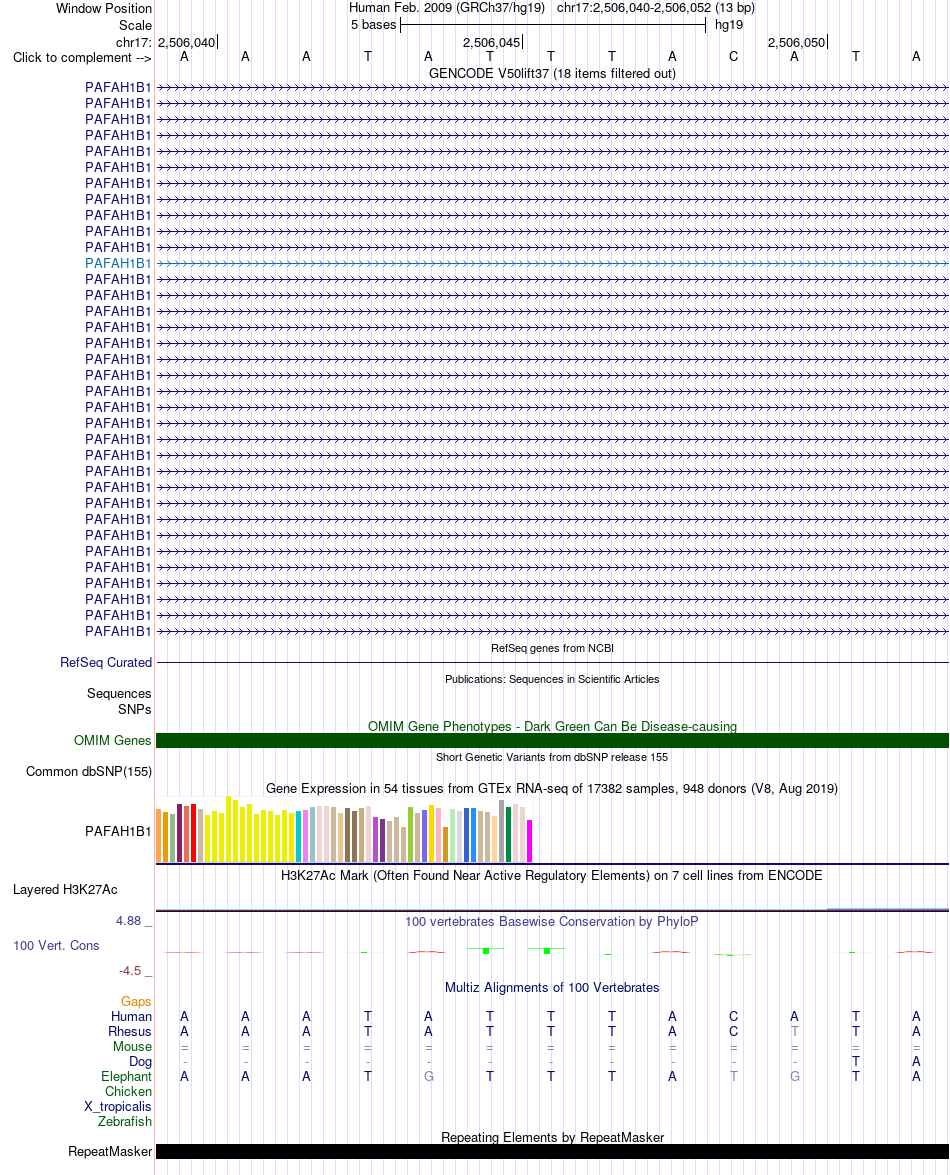Select the 'Scale' track label
The height and width of the screenshot is (1175, 950).
click(135, 25)
